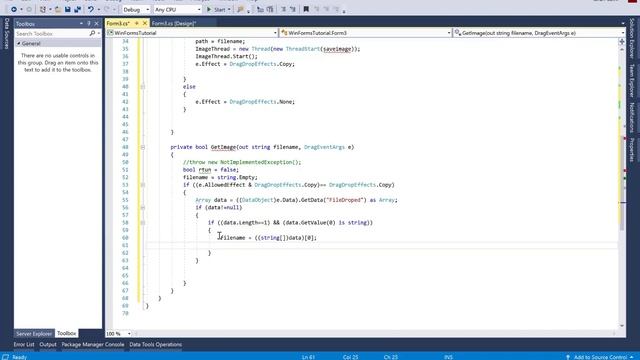Collapse the data.Length if block on line 58
This screenshot has height=360, width=640.
coord(142,223)
